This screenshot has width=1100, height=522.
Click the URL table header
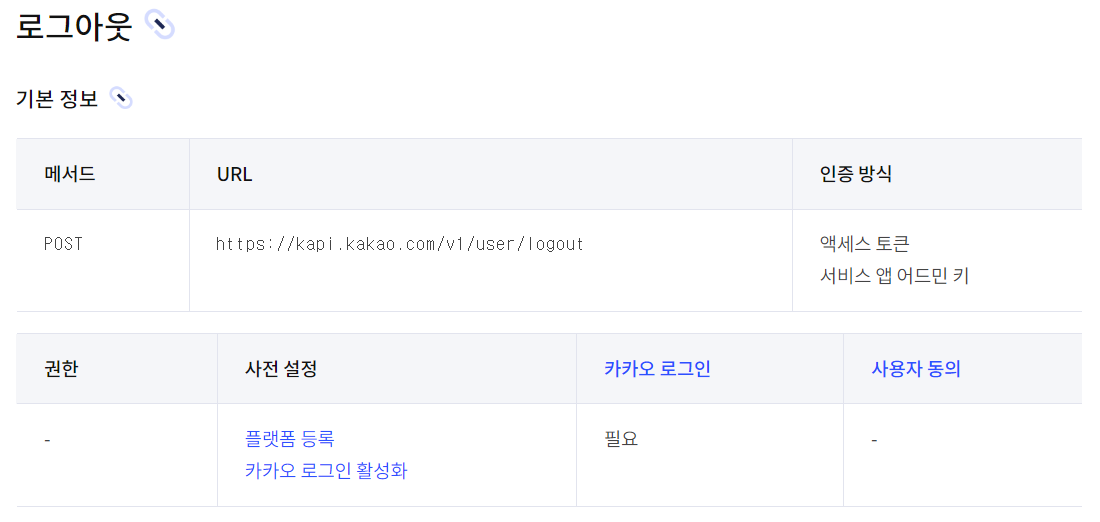(234, 175)
